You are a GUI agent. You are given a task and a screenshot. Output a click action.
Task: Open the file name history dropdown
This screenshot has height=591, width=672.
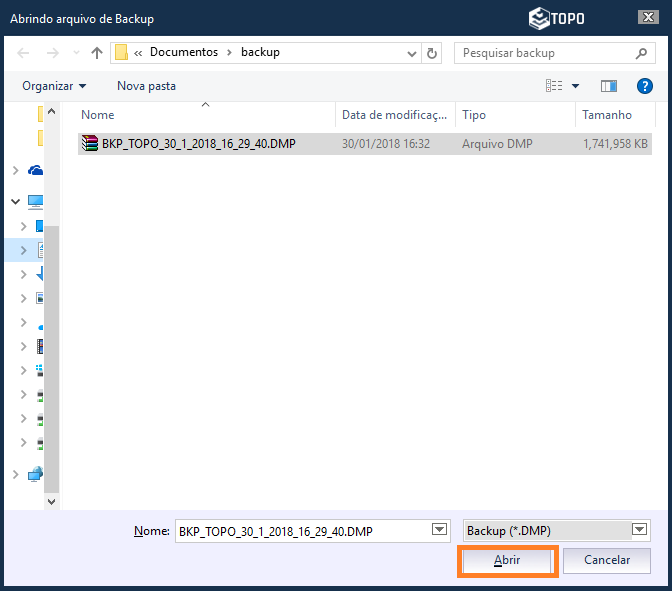coord(438,530)
